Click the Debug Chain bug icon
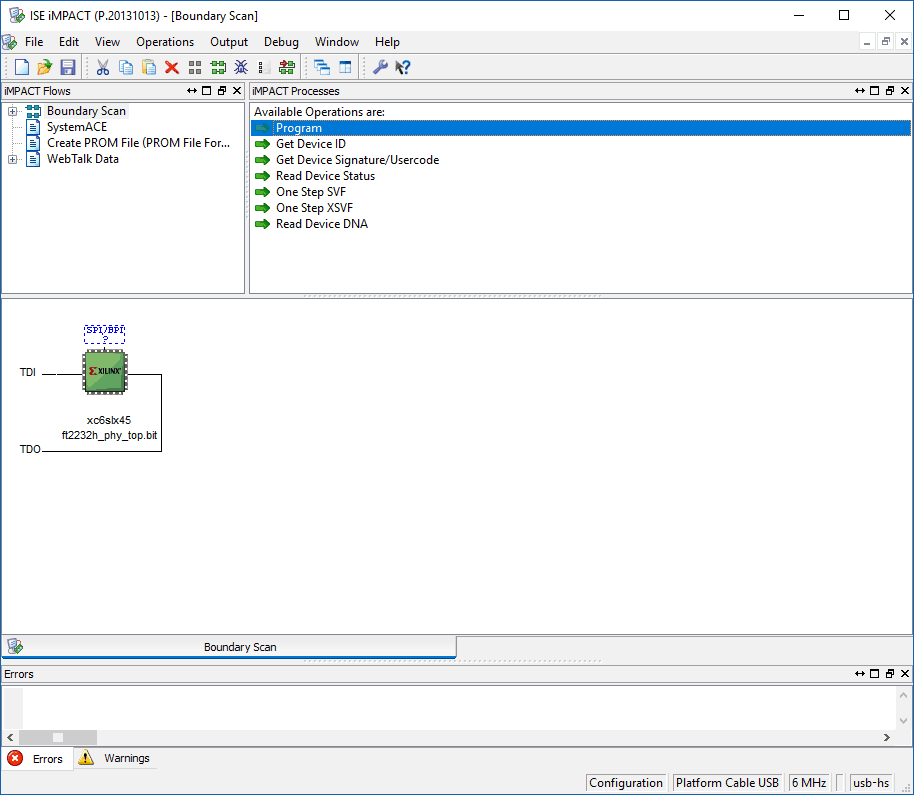Image resolution: width=914 pixels, height=795 pixels. click(x=241, y=67)
